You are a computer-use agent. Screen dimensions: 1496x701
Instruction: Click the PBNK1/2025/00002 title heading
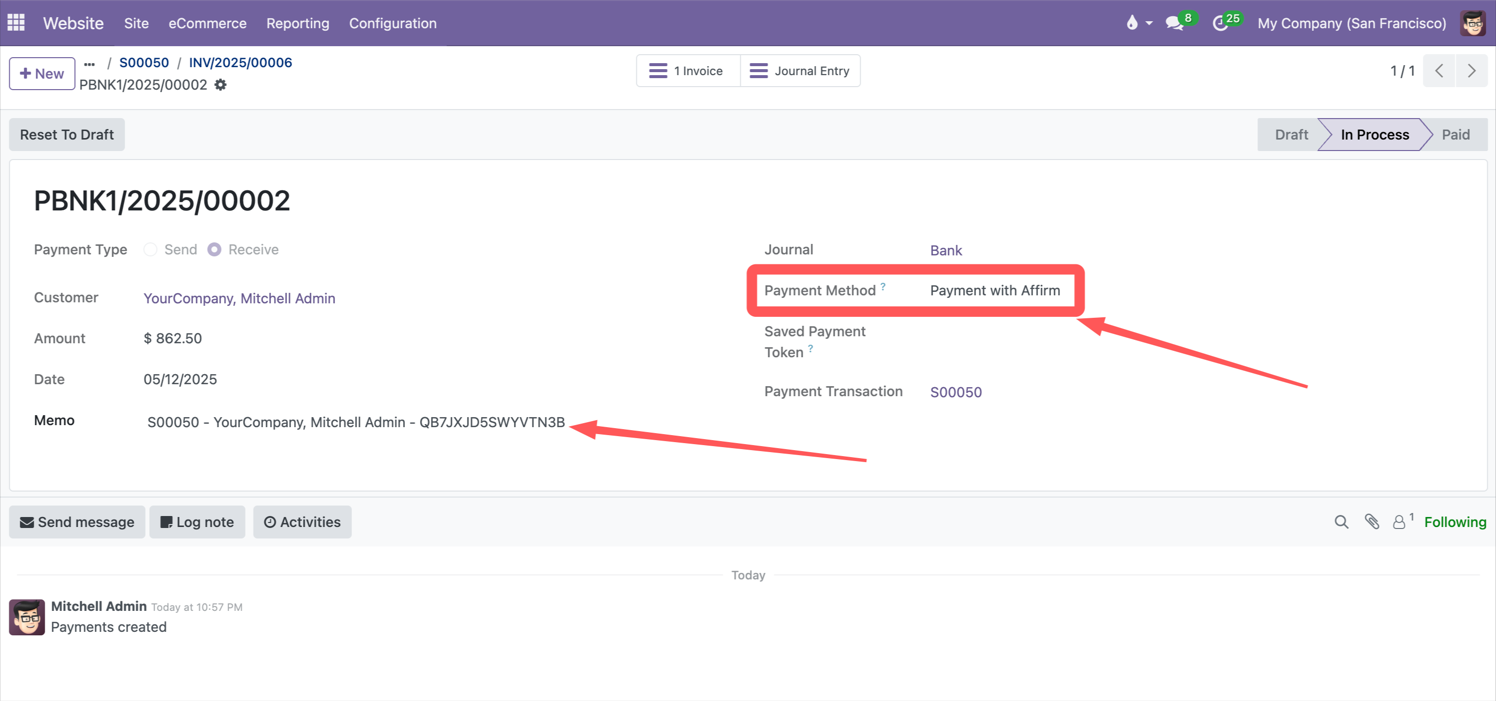coord(162,200)
